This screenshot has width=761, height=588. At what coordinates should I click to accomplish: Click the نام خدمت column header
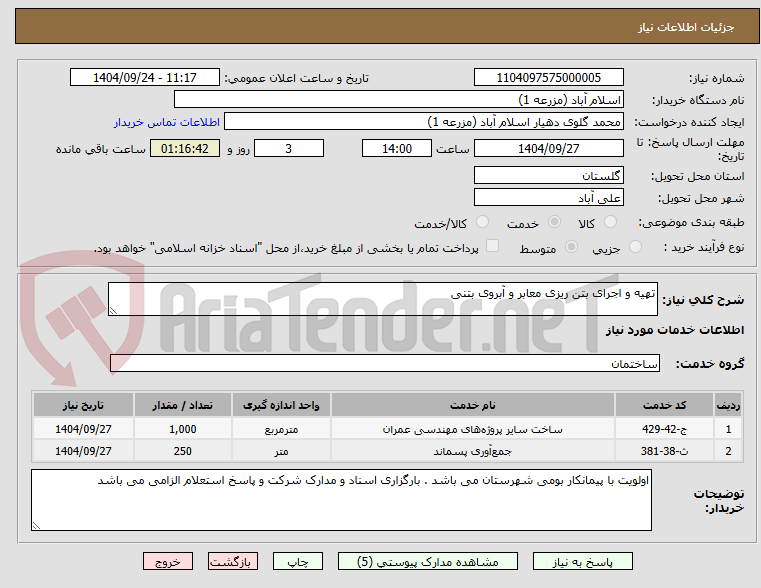click(472, 405)
